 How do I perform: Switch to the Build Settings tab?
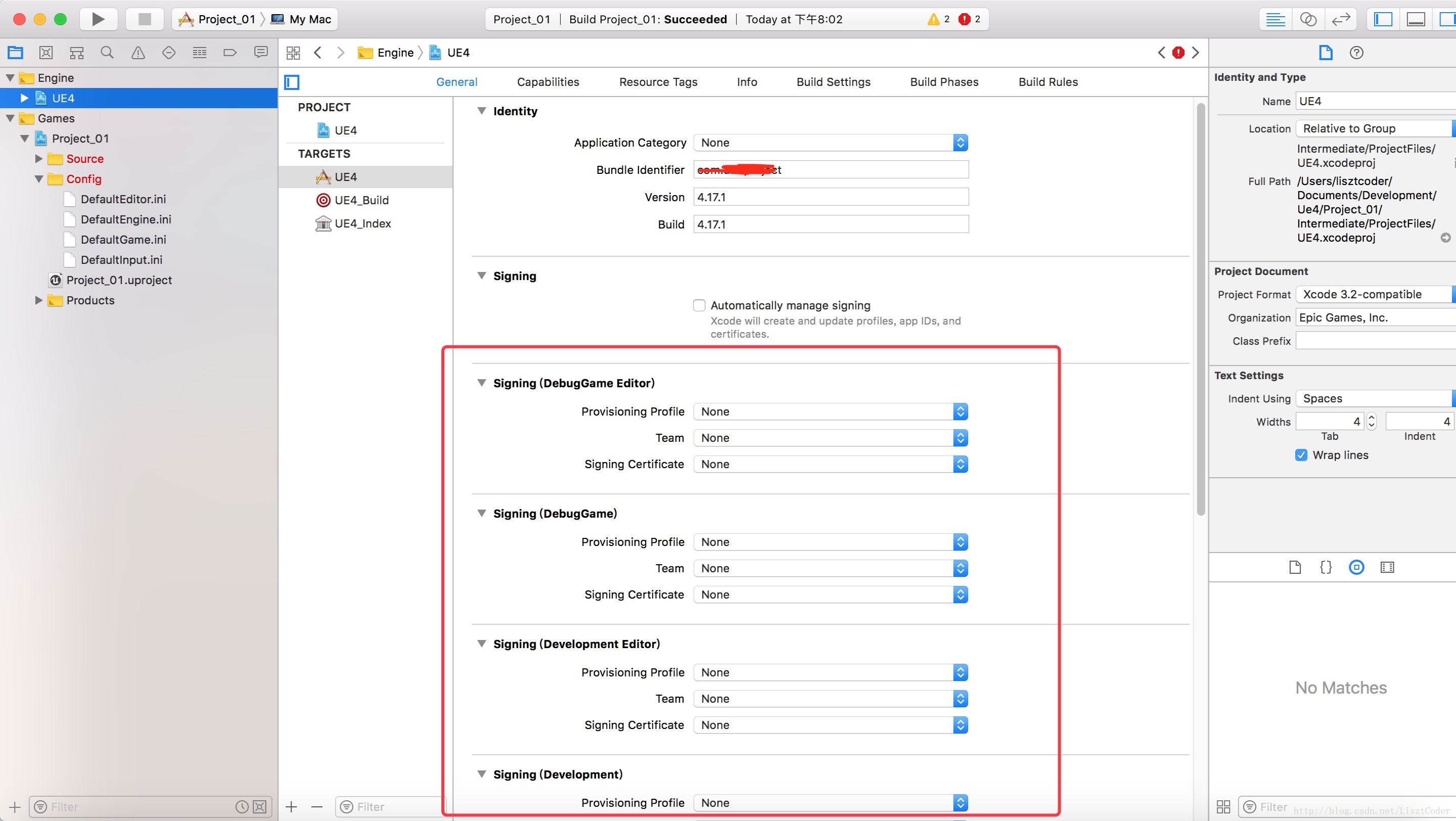833,82
